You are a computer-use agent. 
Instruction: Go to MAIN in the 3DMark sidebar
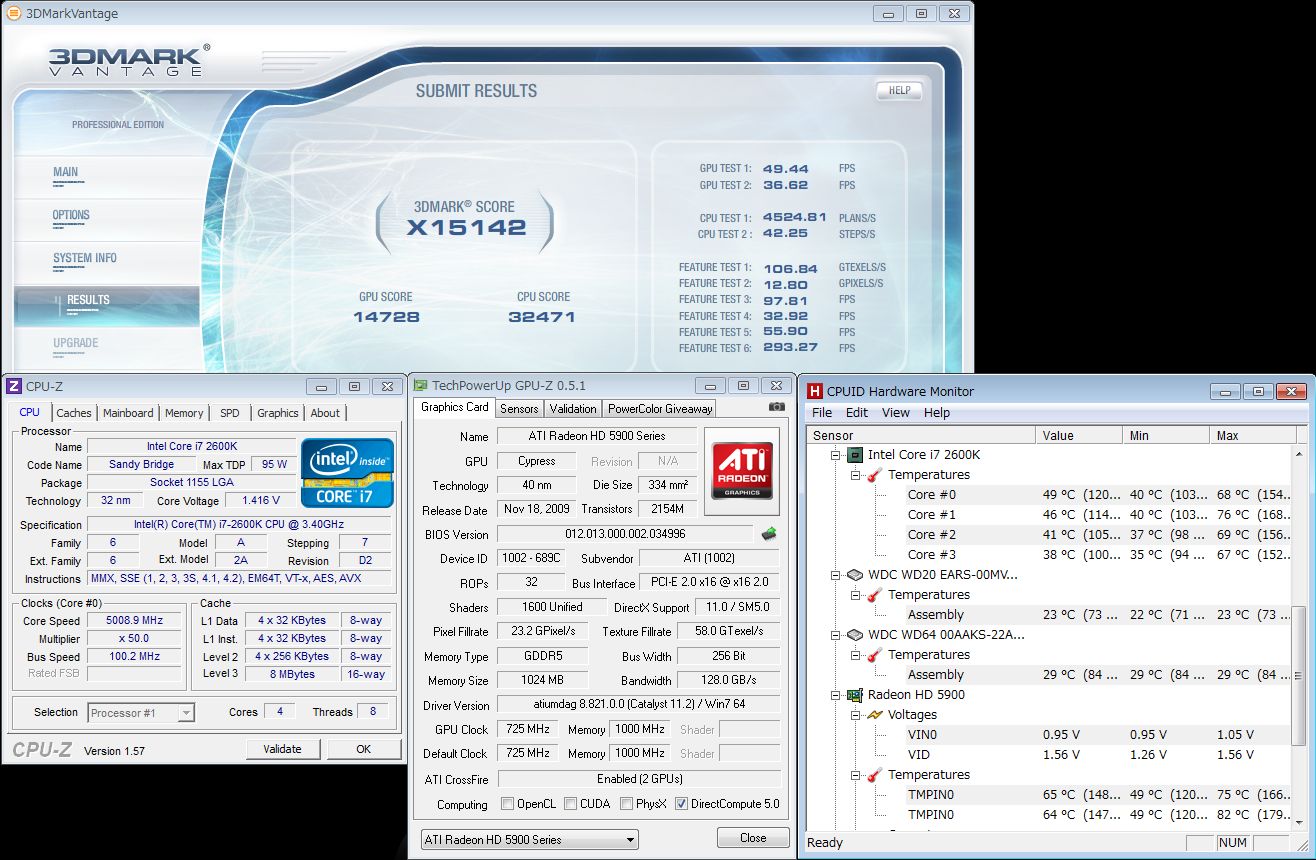(x=66, y=172)
